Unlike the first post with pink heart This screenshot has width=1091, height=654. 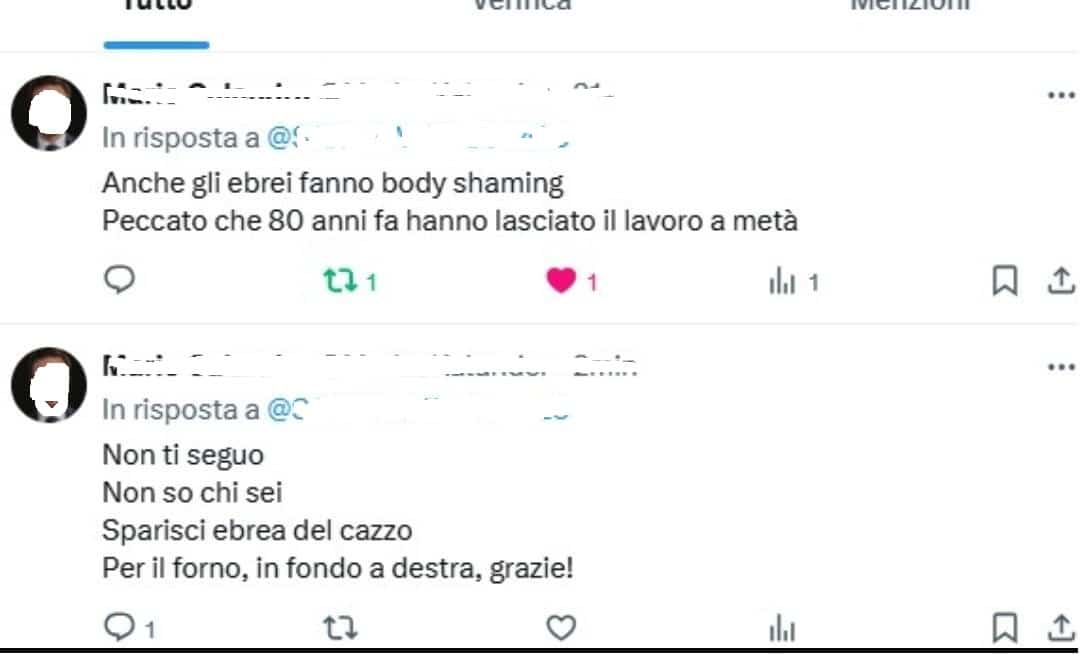pos(561,280)
